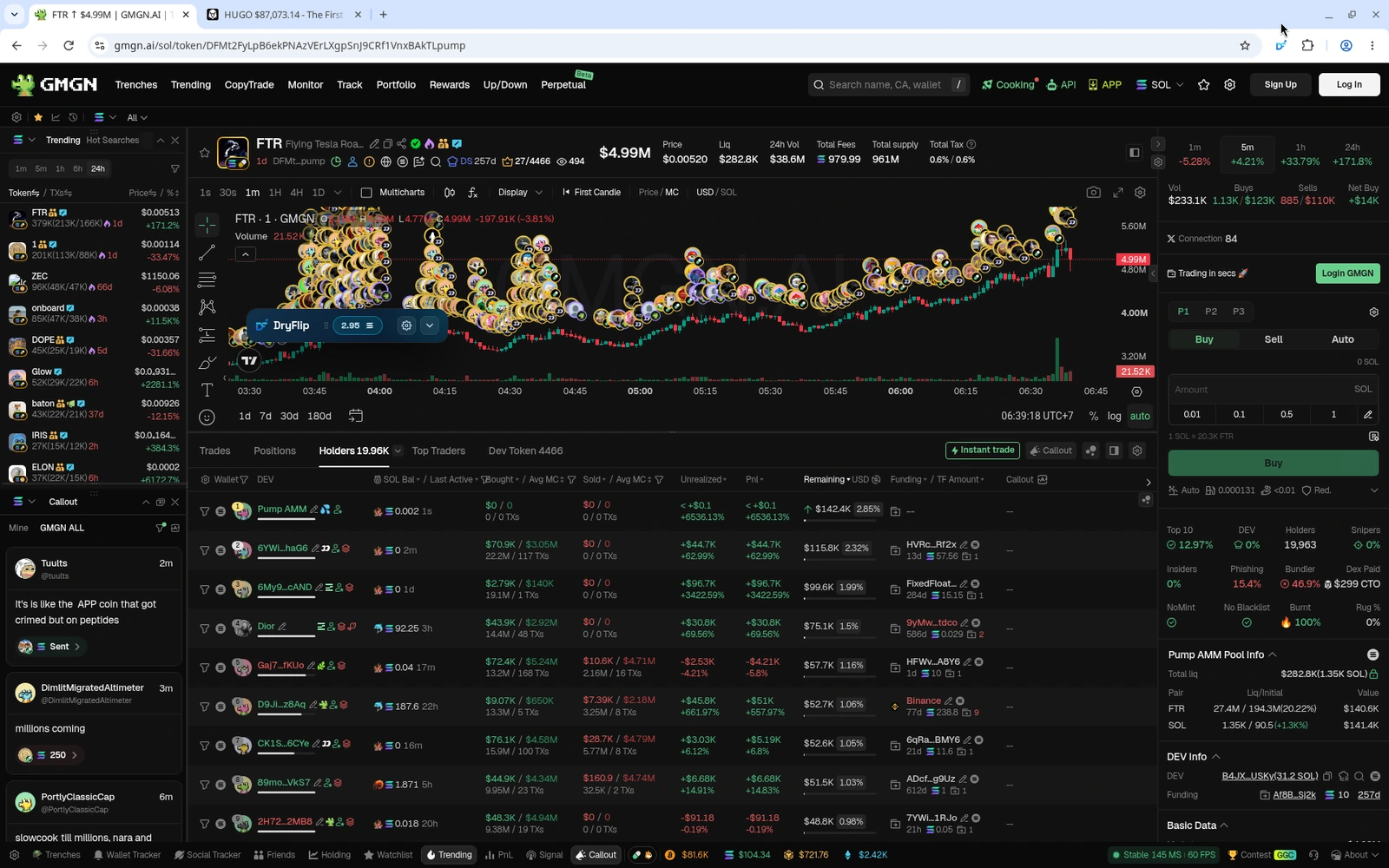Click the filter funnel icon in the Trending panel
Image resolution: width=1389 pixels, height=868 pixels.
[x=174, y=168]
